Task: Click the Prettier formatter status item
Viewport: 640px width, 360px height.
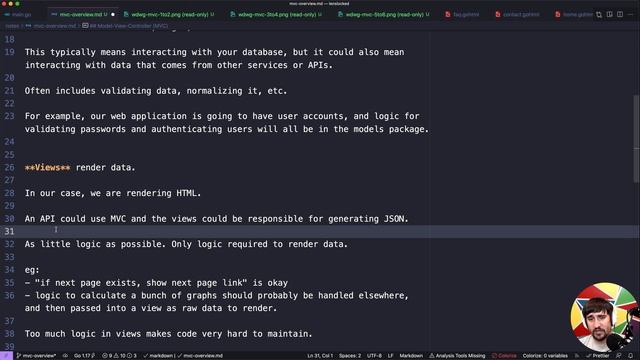Action: [598, 356]
